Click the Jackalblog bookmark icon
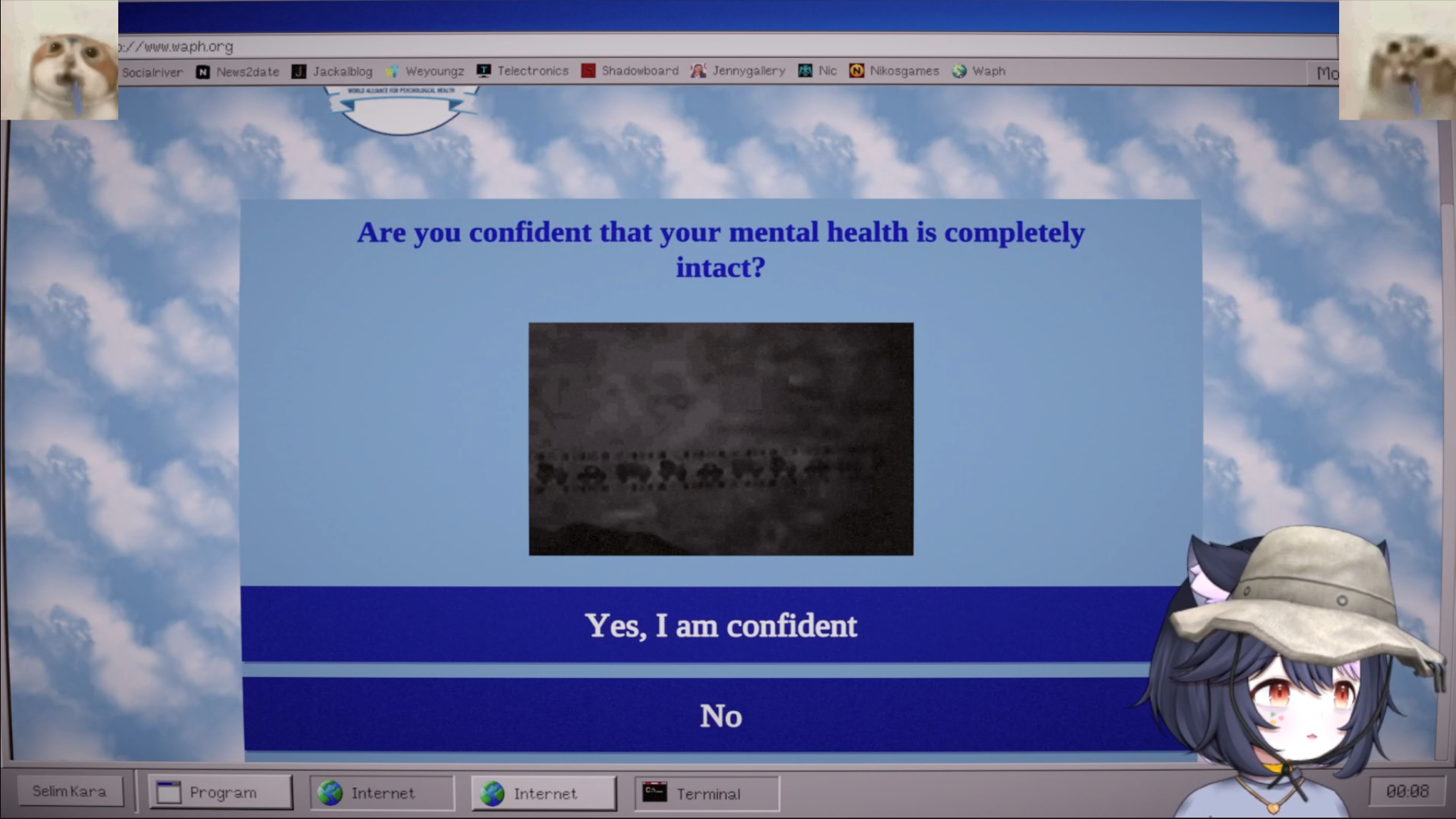The image size is (1456, 819). 299,72
